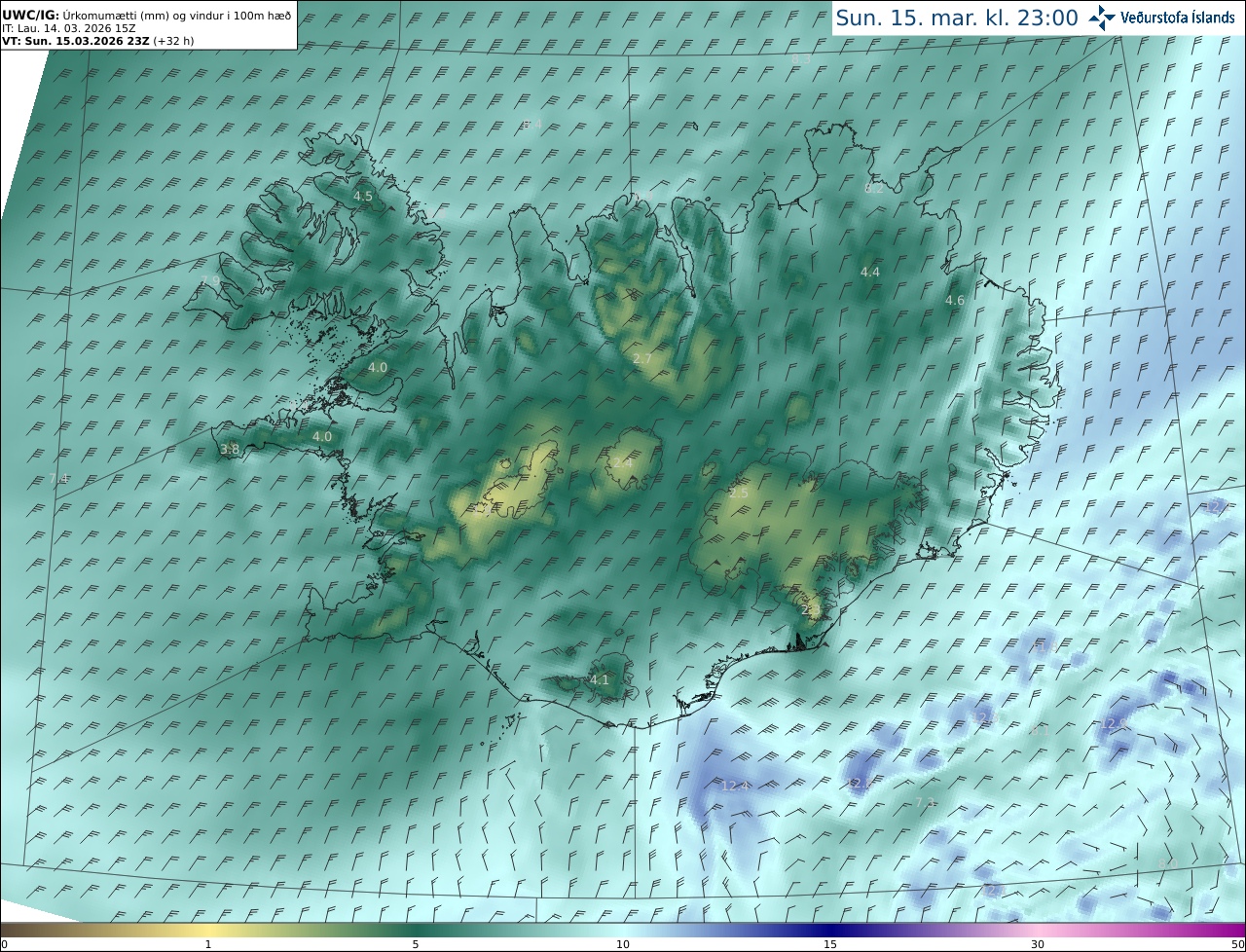Viewport: 1246px width, 952px height.
Task: Click the 8.2 value on the map
Action: click(x=874, y=188)
